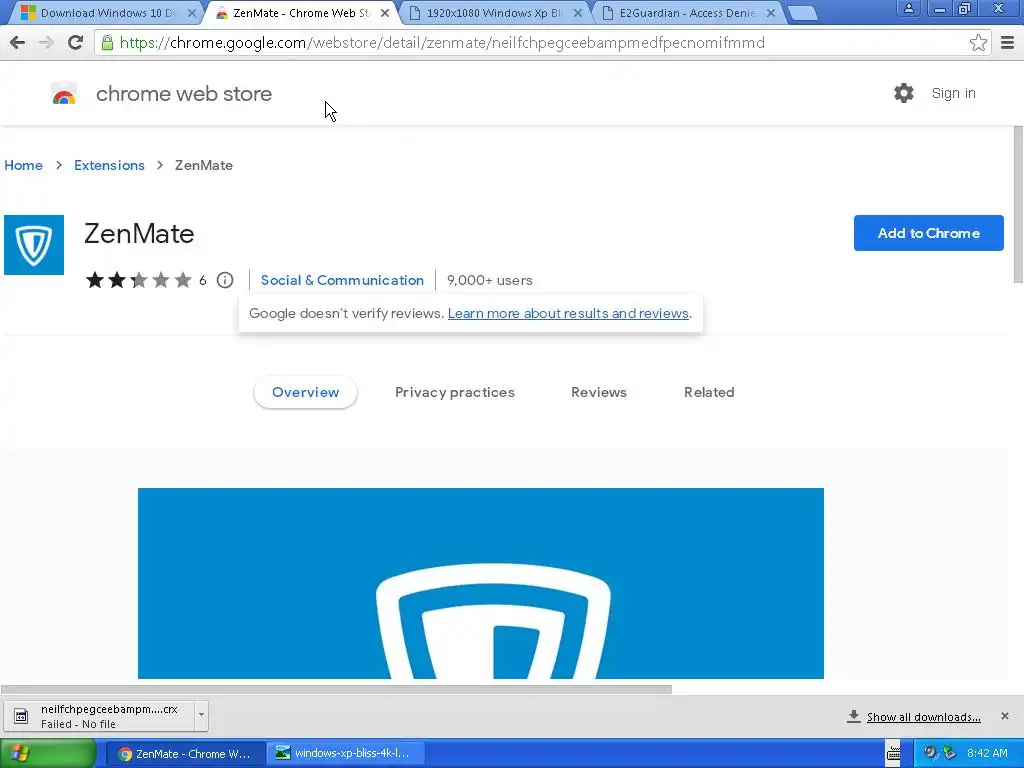
Task: Switch to Privacy practices tab
Action: (455, 392)
